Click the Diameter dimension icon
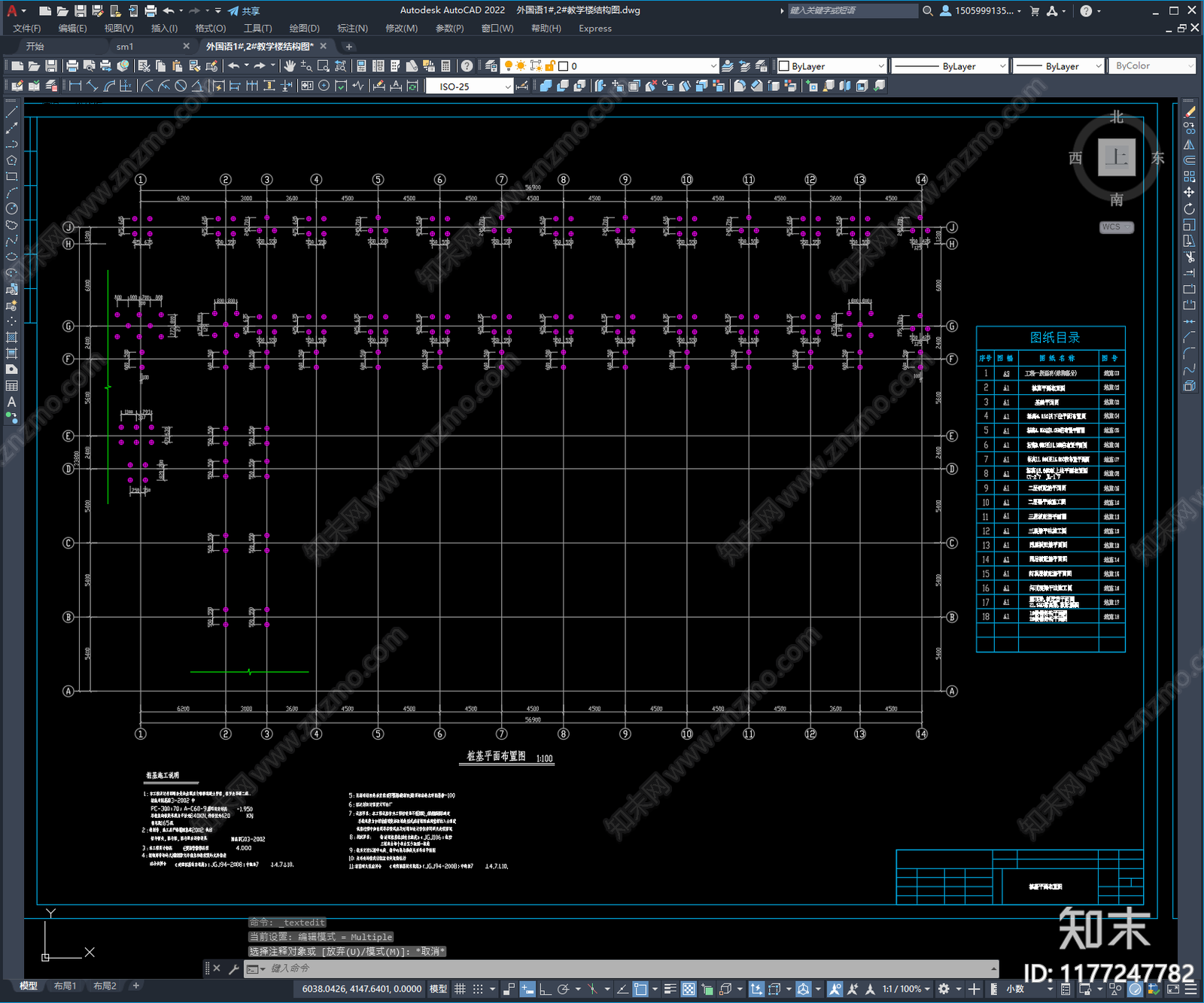 pyautogui.click(x=181, y=86)
